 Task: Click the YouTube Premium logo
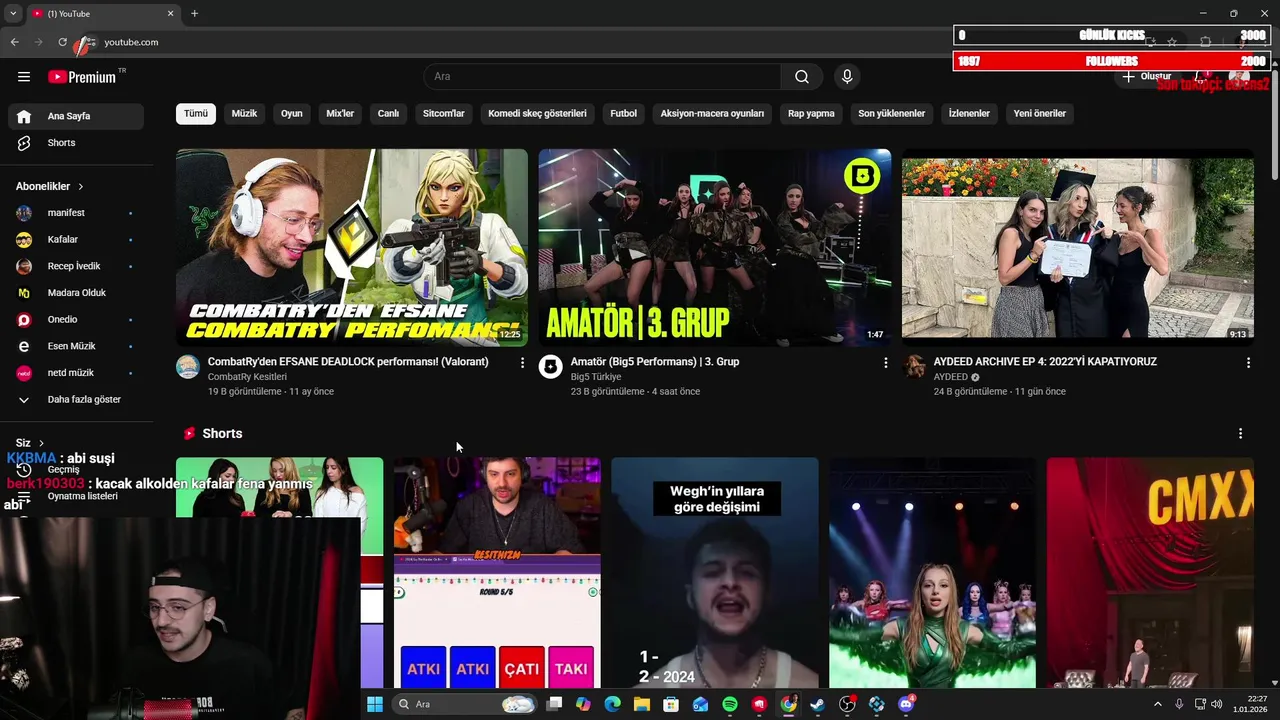coord(82,77)
